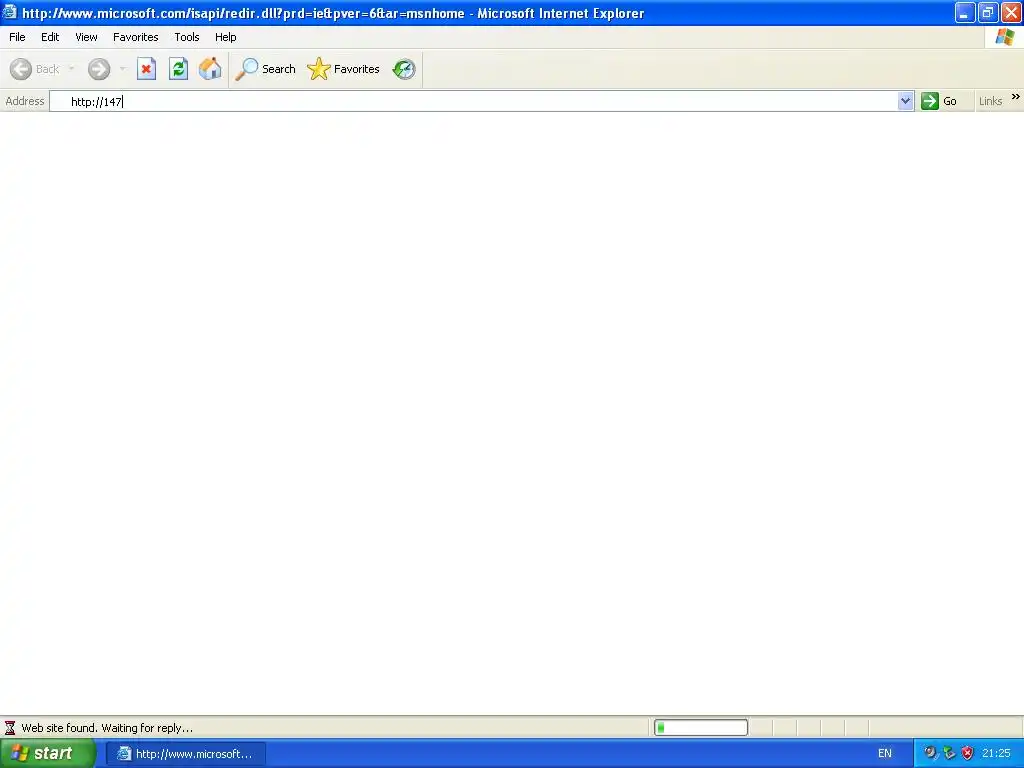This screenshot has width=1024, height=768.
Task: Go back with the Back arrow button
Action: pos(35,69)
